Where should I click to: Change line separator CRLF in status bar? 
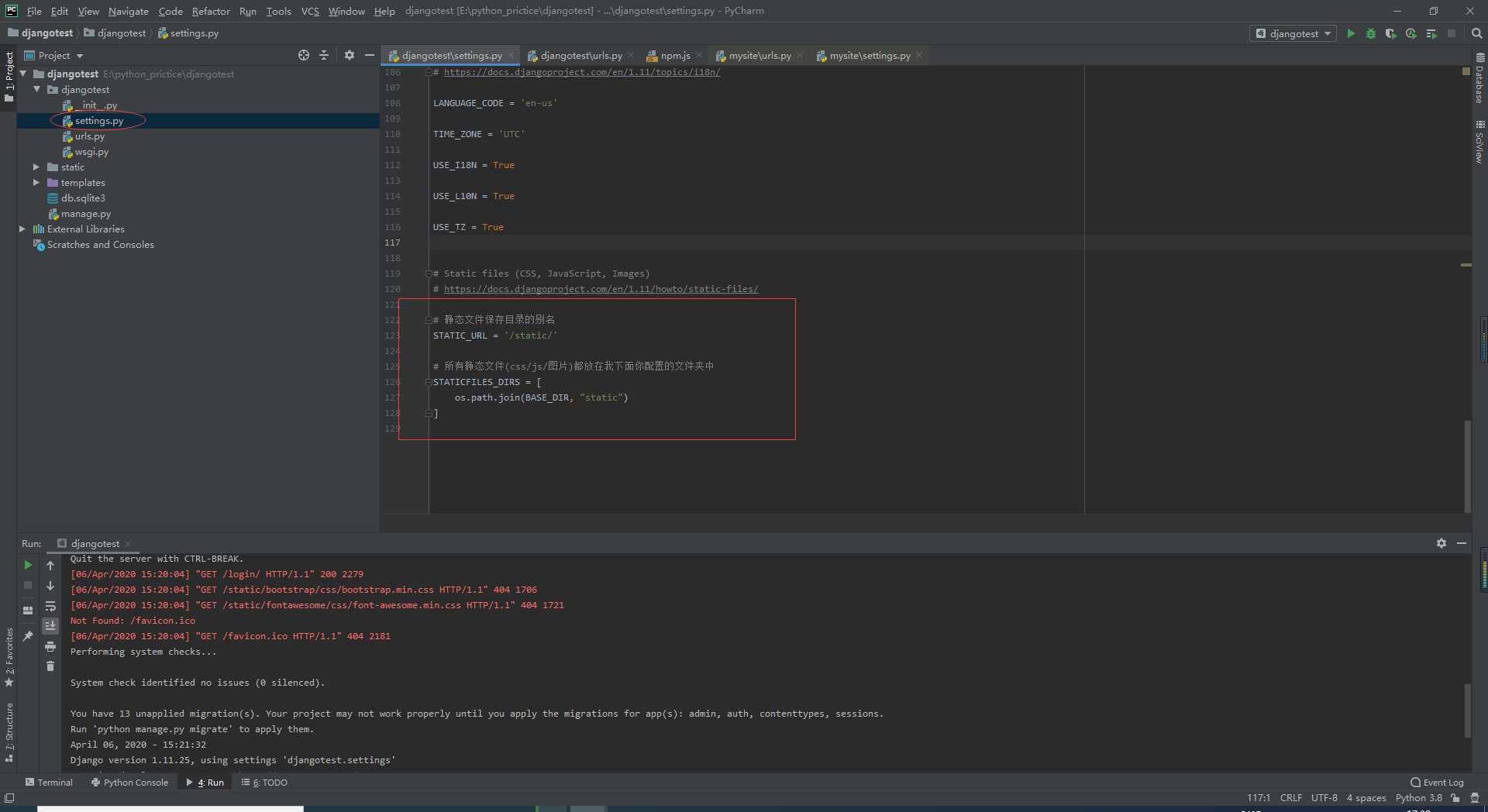click(1290, 797)
